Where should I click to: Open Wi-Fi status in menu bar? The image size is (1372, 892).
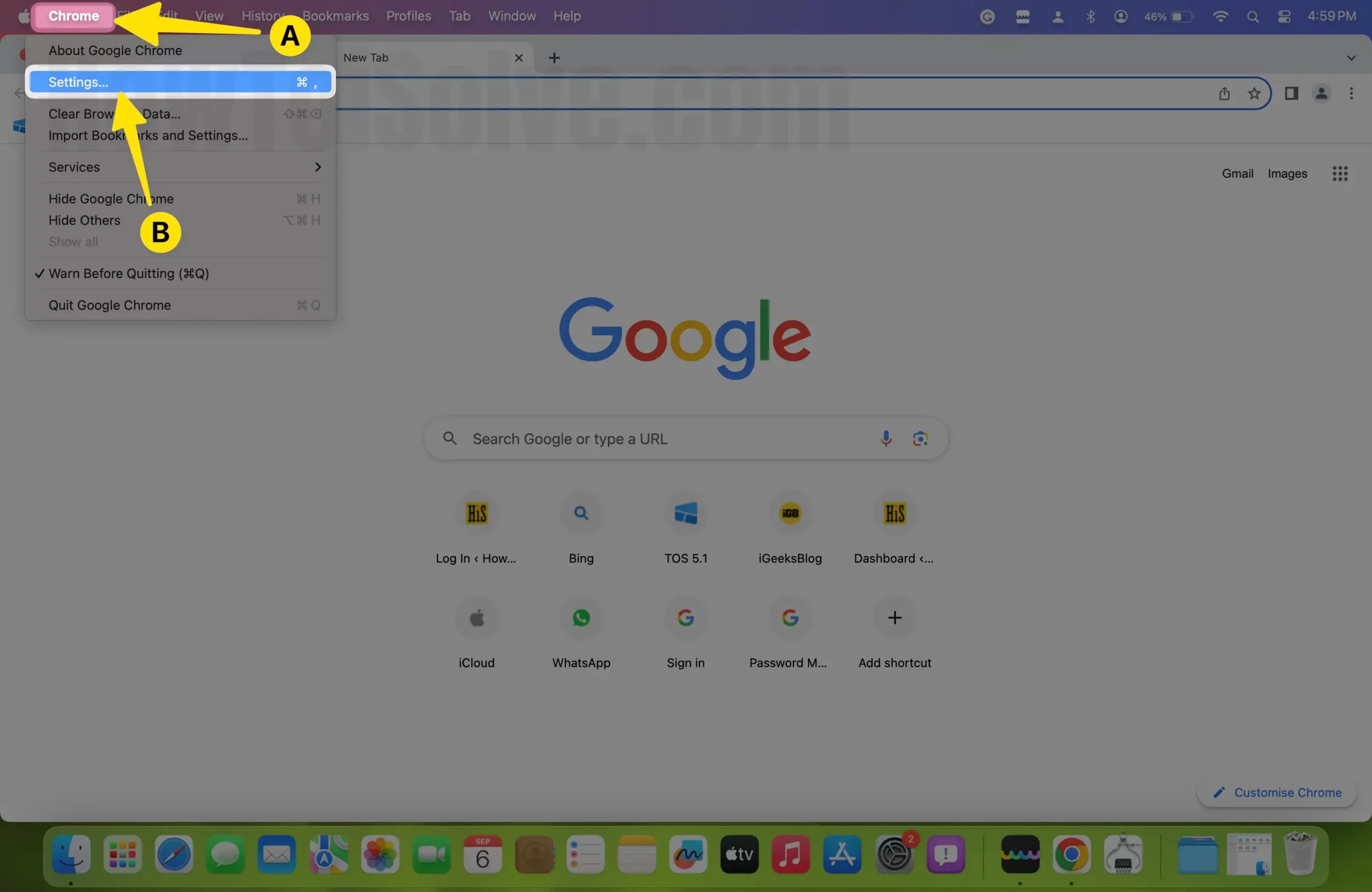1220,16
